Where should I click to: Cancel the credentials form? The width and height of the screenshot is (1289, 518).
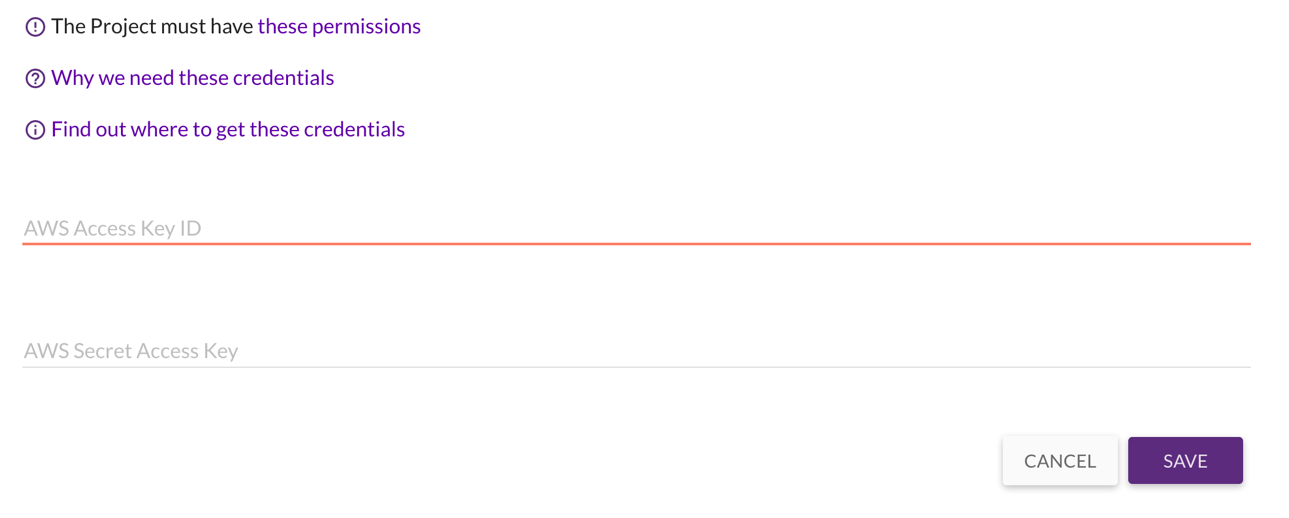point(1060,461)
